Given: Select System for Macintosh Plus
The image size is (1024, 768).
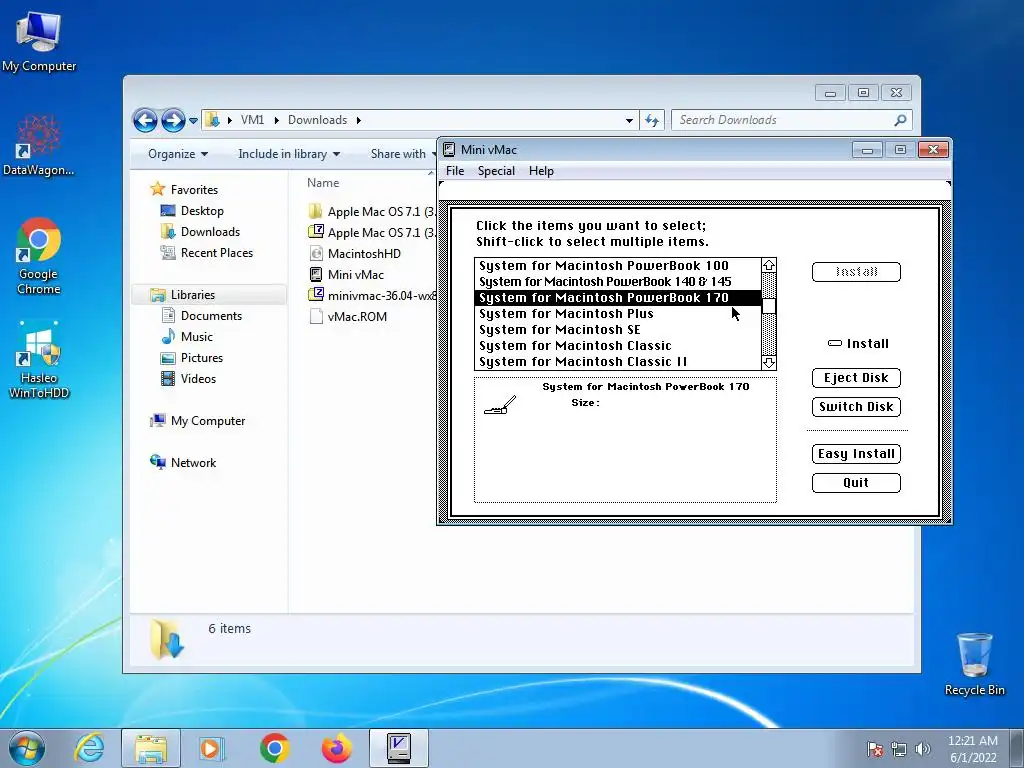Looking at the screenshot, I should [x=618, y=313].
